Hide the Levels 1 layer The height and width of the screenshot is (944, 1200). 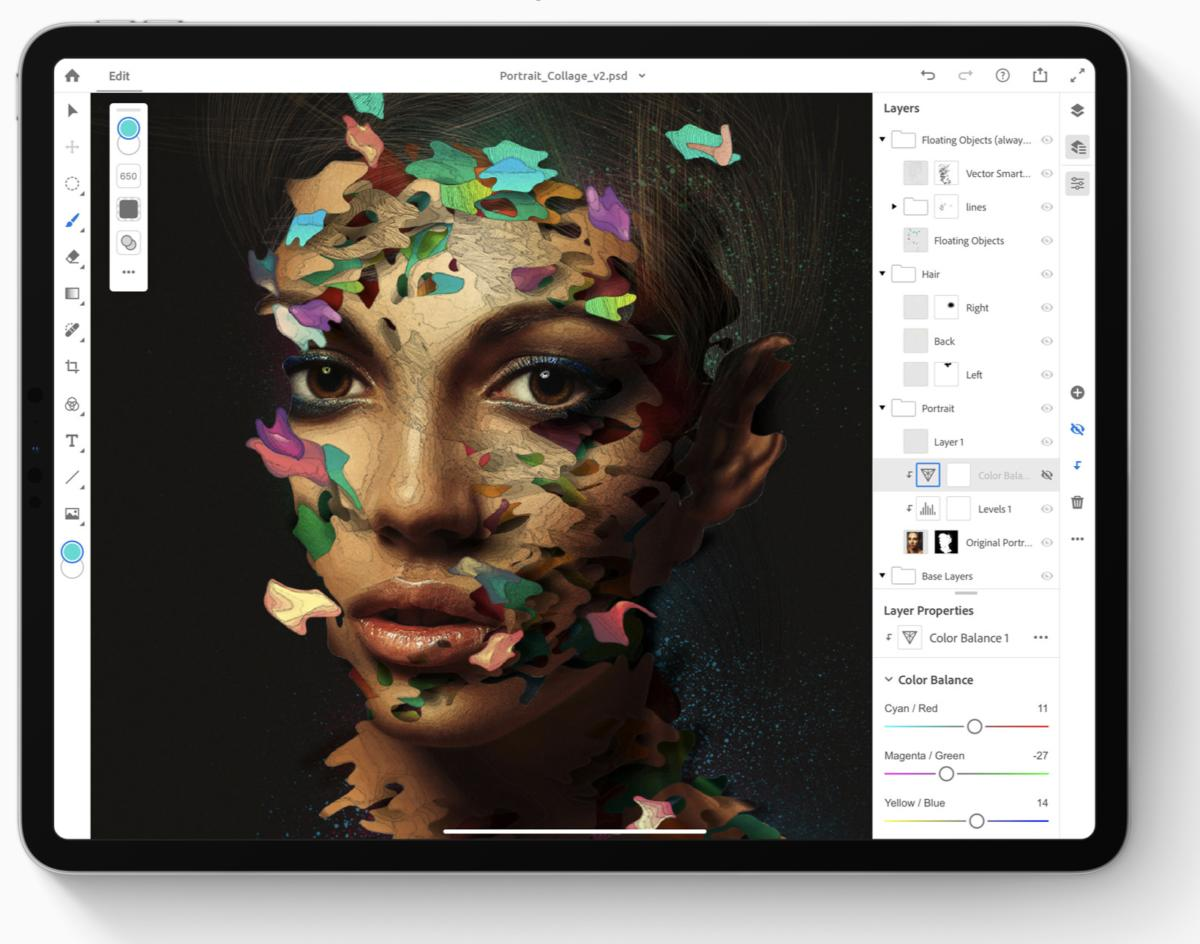tap(1047, 509)
